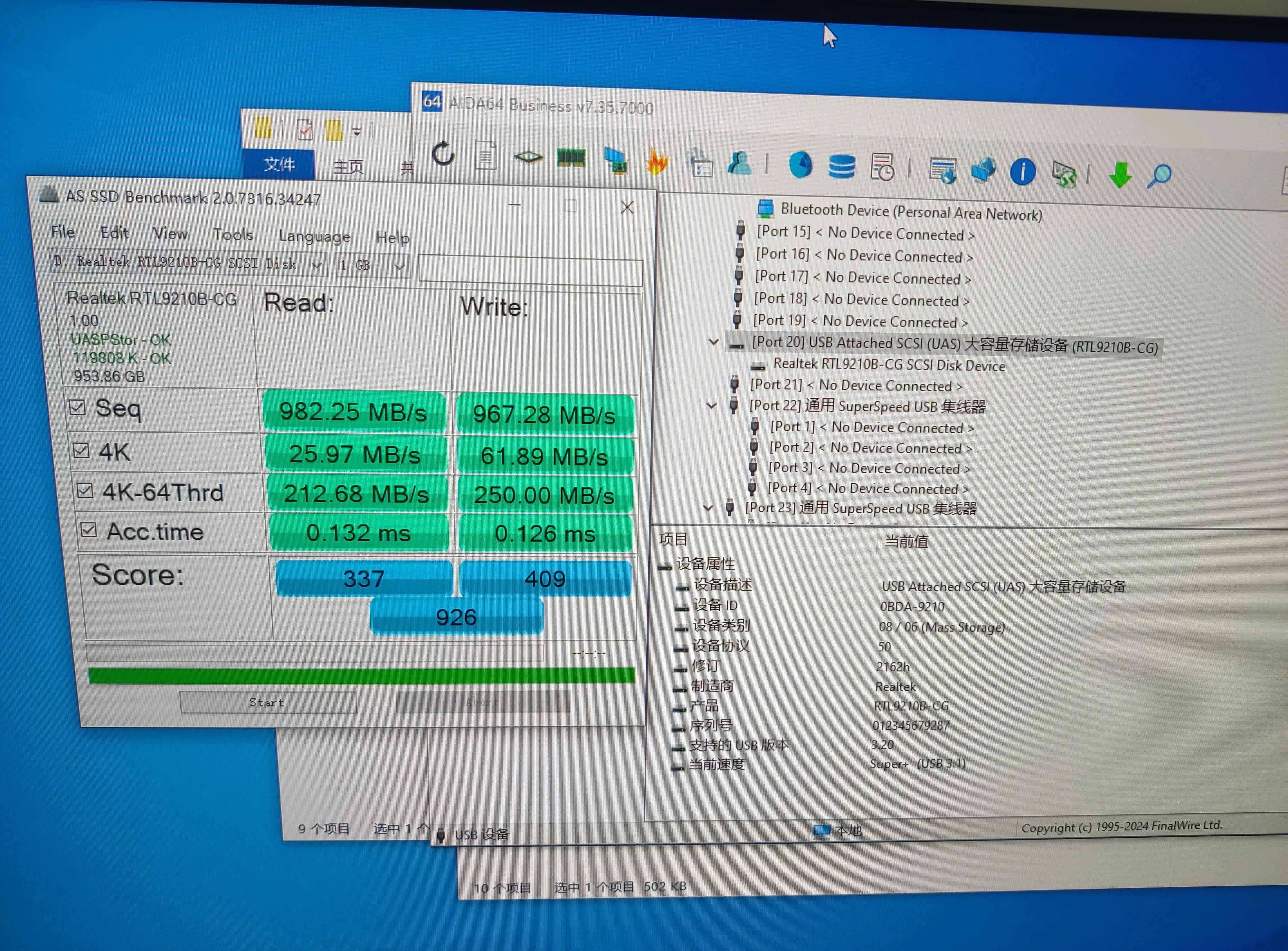Screen dimensions: 1288x951
Task: Open the AS SSD Tools menu
Action: tap(232, 234)
